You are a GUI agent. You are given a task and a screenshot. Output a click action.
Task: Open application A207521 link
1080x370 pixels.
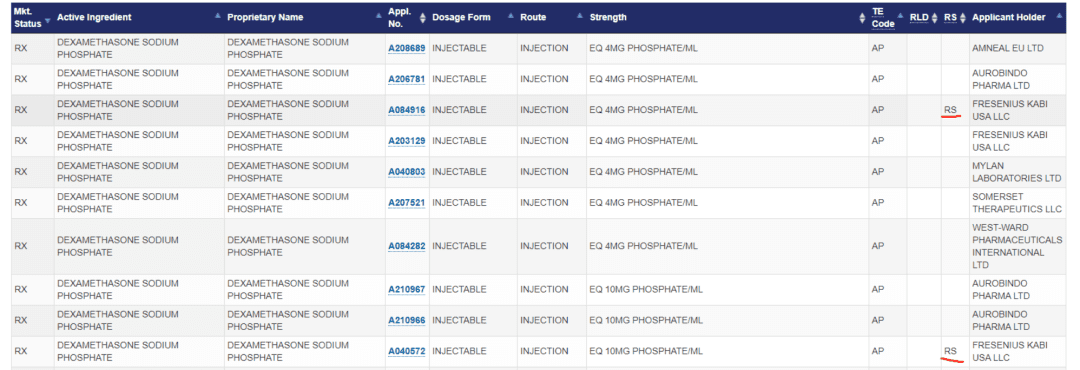406,203
